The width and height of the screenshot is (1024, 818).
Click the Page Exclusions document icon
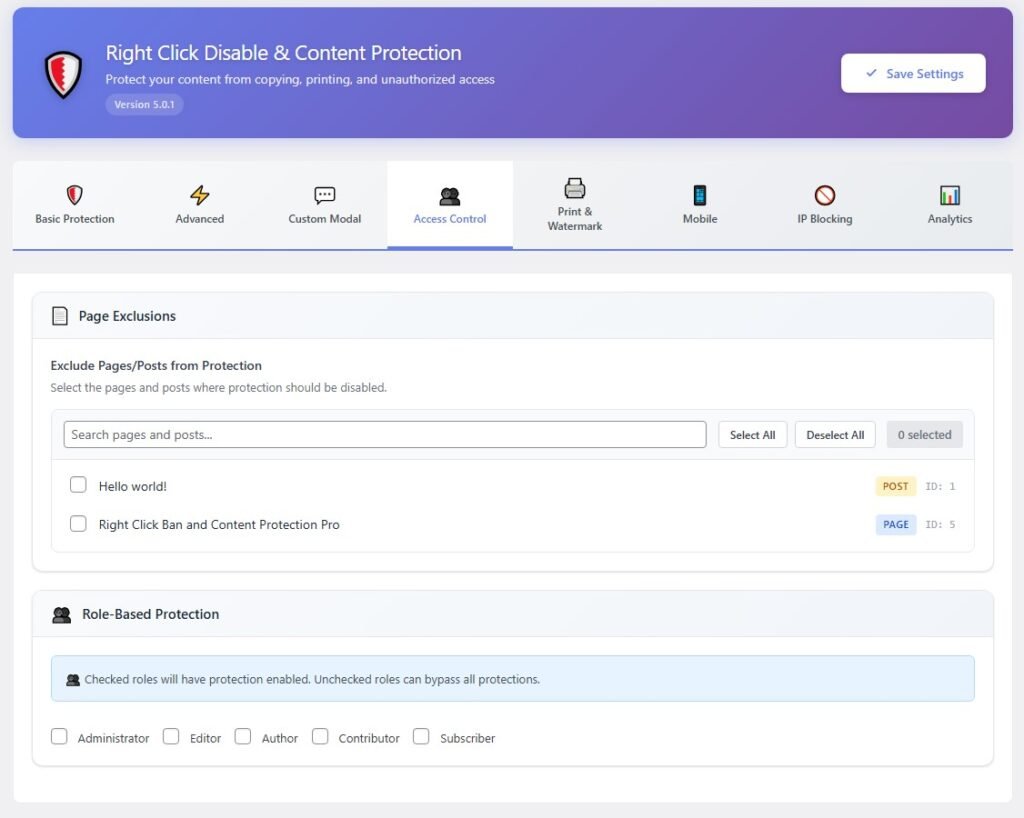pos(60,316)
